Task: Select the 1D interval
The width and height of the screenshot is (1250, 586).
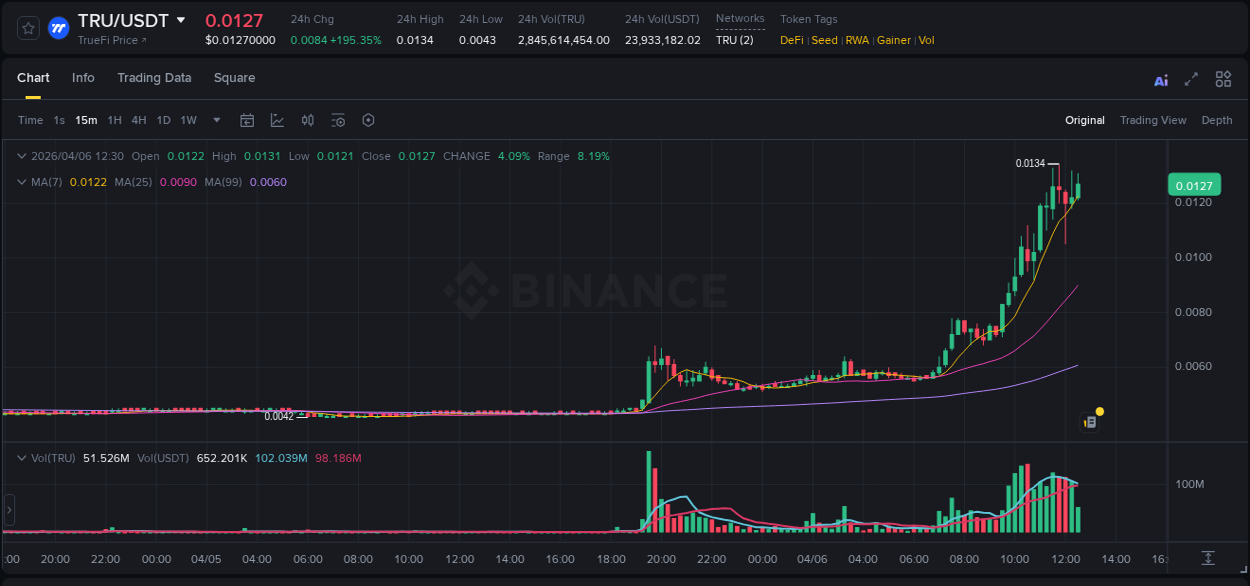Action: tap(163, 120)
